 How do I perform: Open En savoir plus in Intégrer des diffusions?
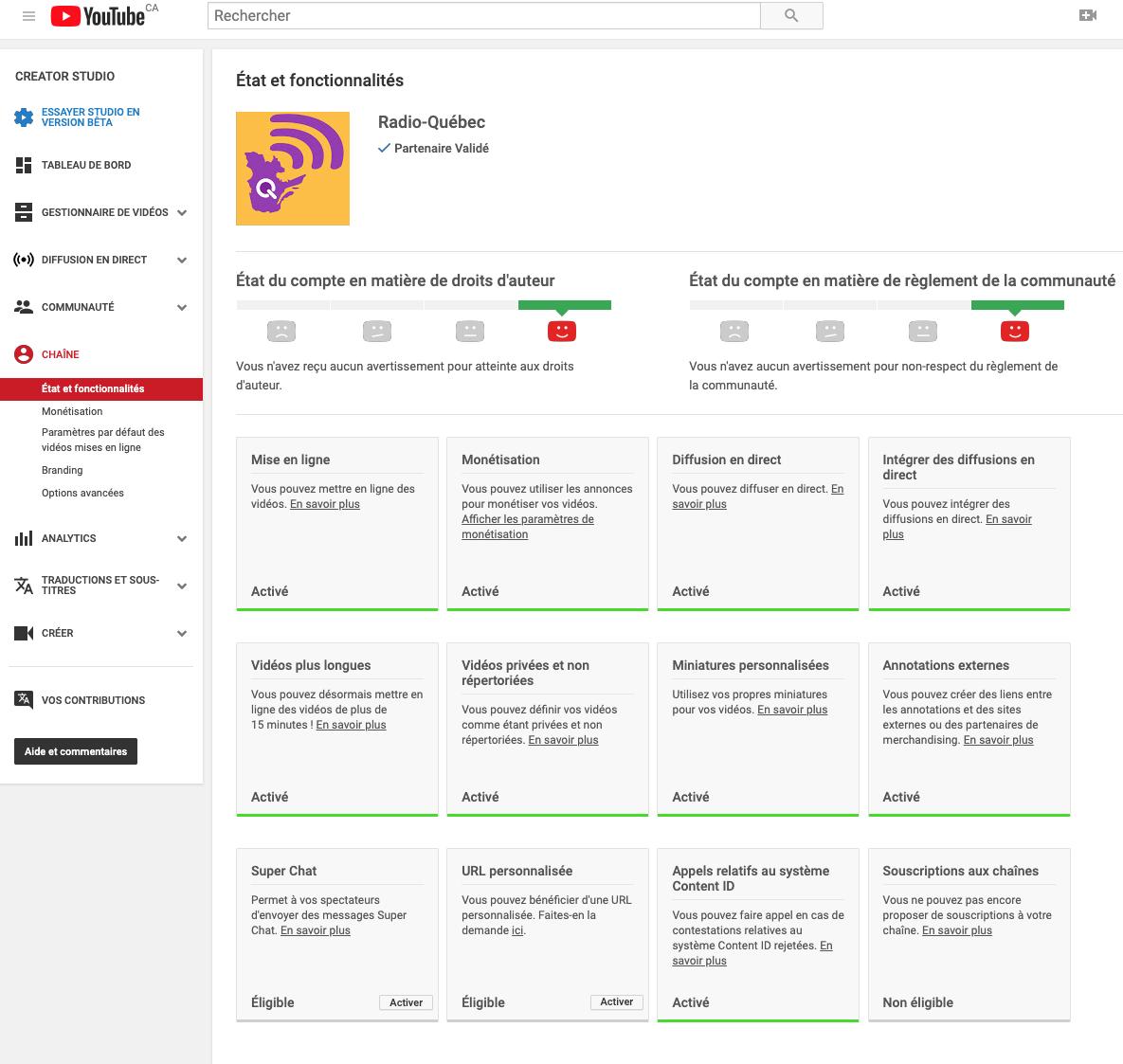pos(957,526)
